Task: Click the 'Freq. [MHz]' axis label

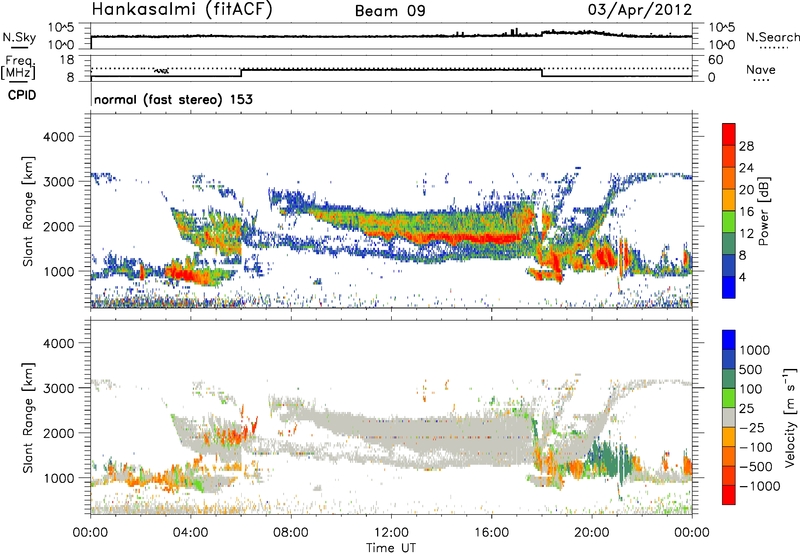Action: [x=18, y=68]
